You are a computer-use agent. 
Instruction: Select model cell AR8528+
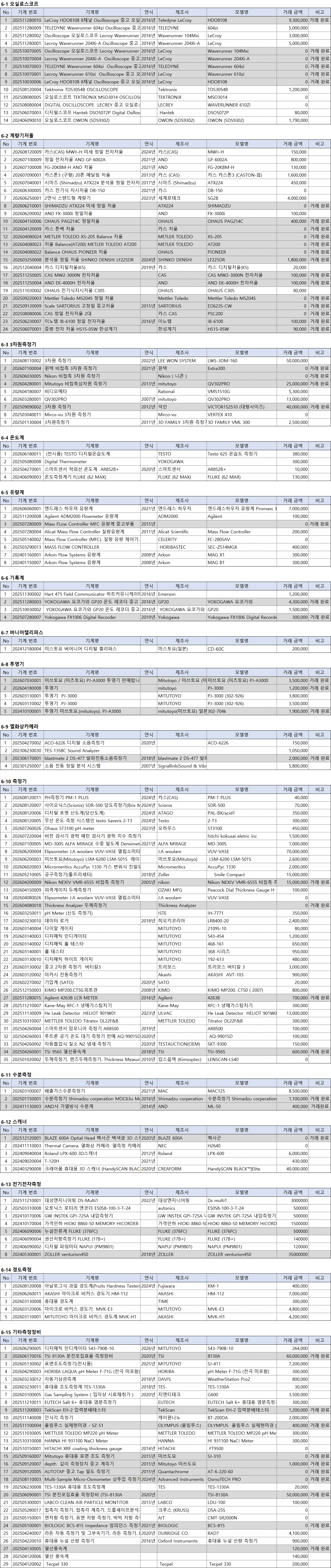(241, 469)
